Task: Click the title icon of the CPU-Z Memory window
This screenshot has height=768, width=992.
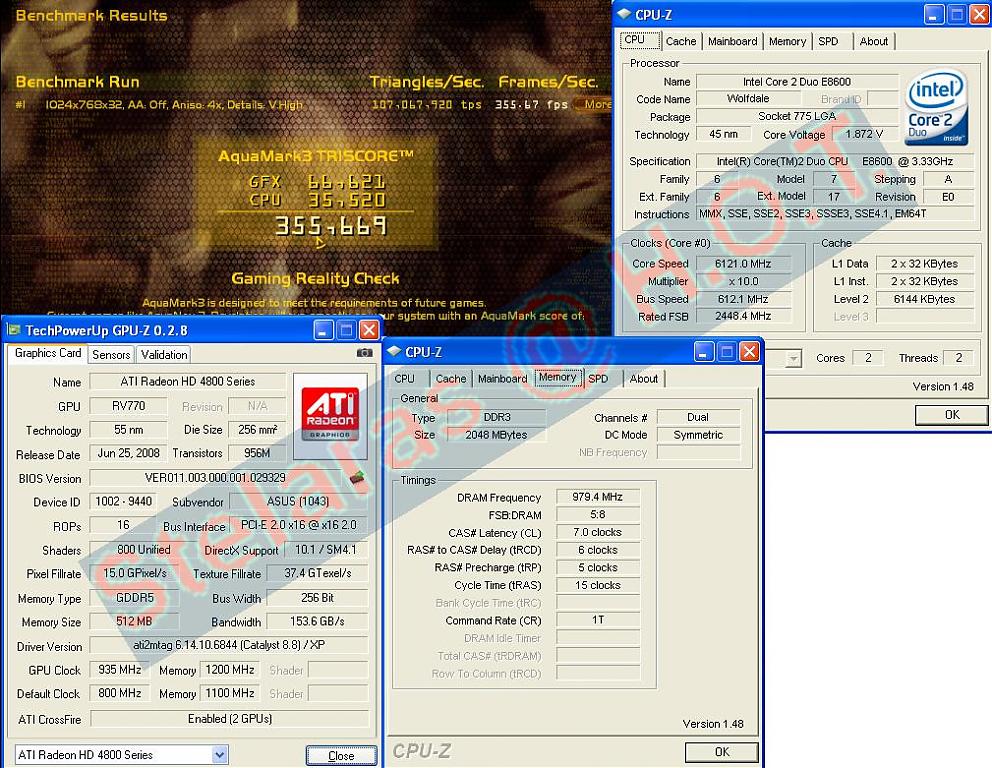Action: [394, 352]
